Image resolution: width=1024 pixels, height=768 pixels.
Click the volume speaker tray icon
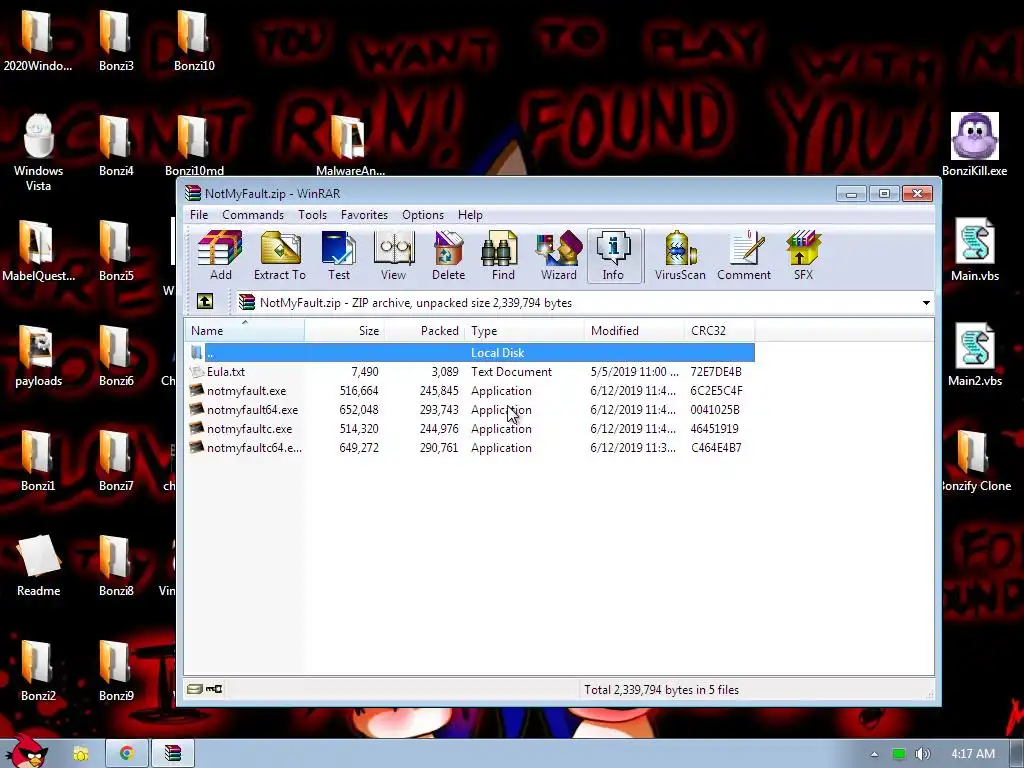922,754
